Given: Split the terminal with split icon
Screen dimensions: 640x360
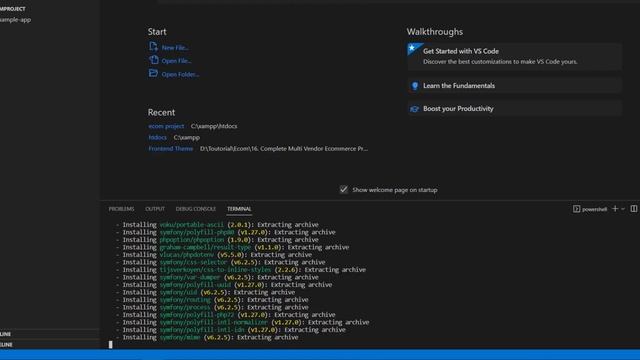Looking at the screenshot, I should pyautogui.click(x=633, y=209).
